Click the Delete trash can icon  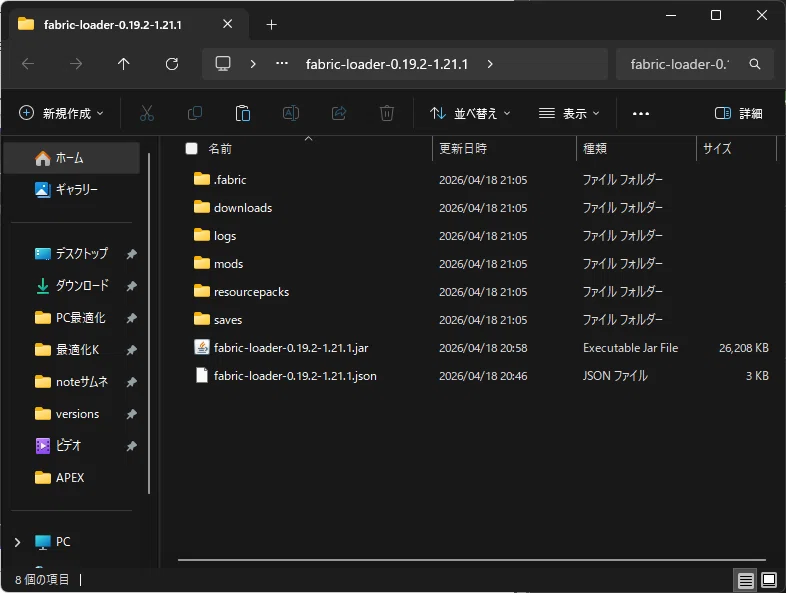tap(386, 113)
